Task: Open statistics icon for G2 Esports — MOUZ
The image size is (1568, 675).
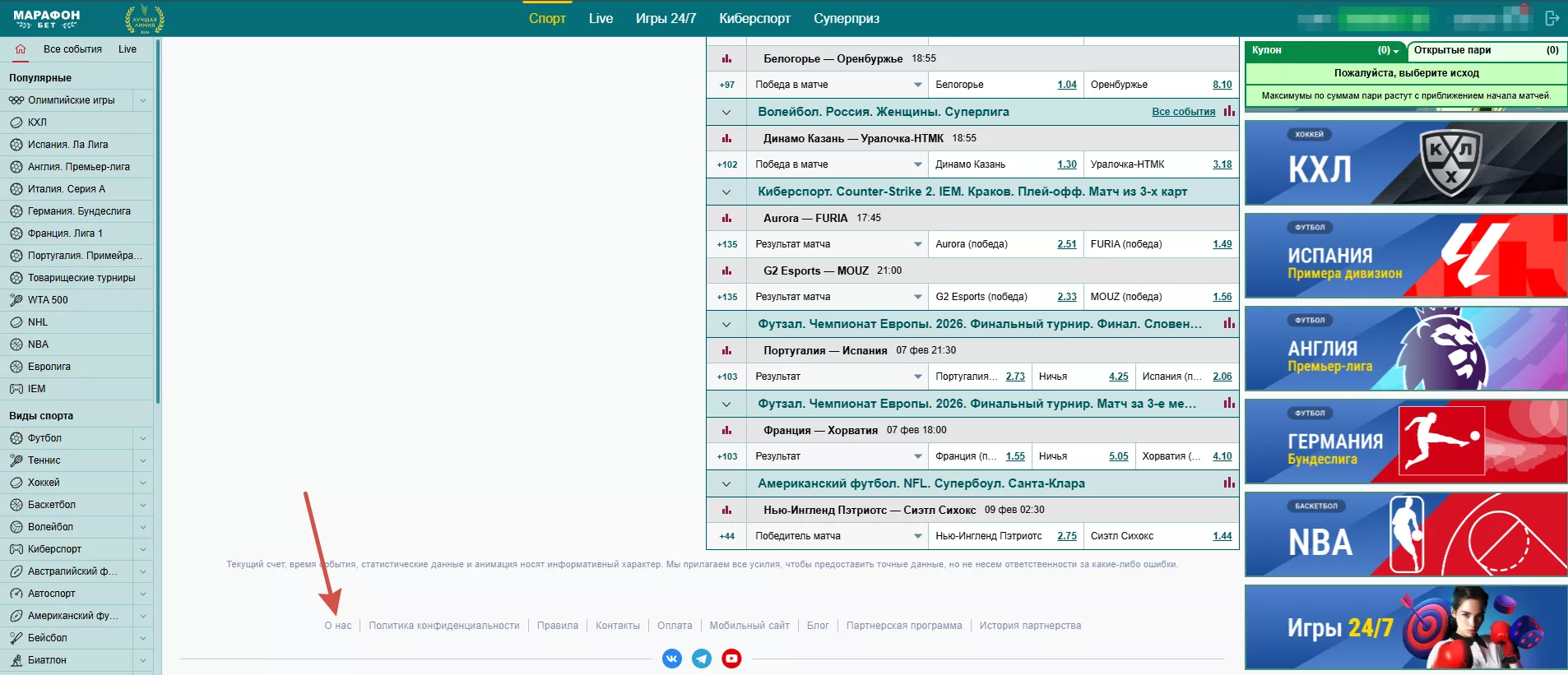Action: coord(726,270)
